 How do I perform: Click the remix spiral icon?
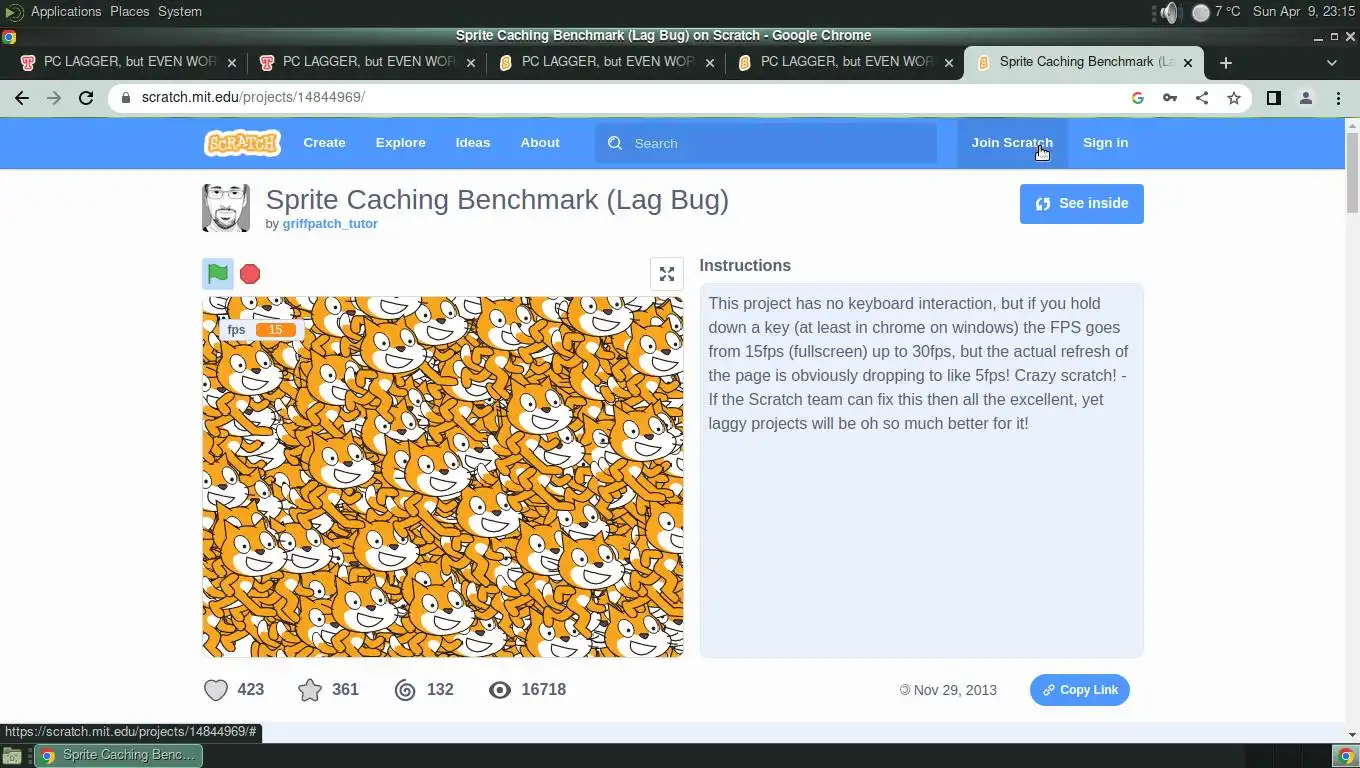pyautogui.click(x=405, y=690)
